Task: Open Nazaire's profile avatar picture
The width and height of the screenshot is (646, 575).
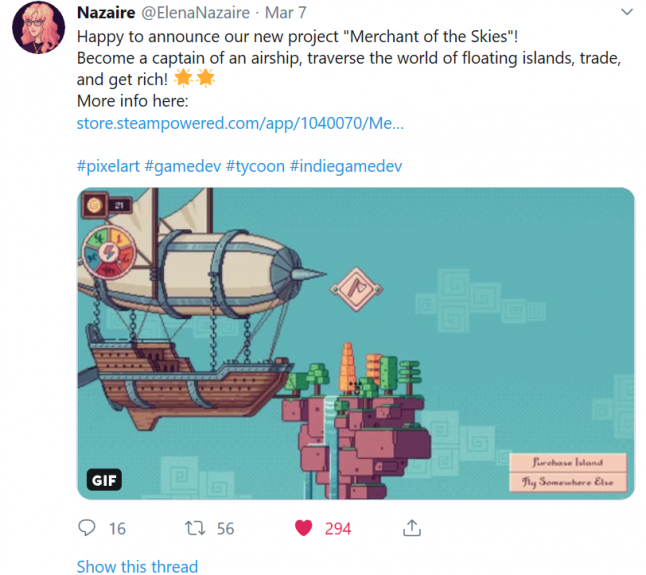Action: click(x=38, y=28)
